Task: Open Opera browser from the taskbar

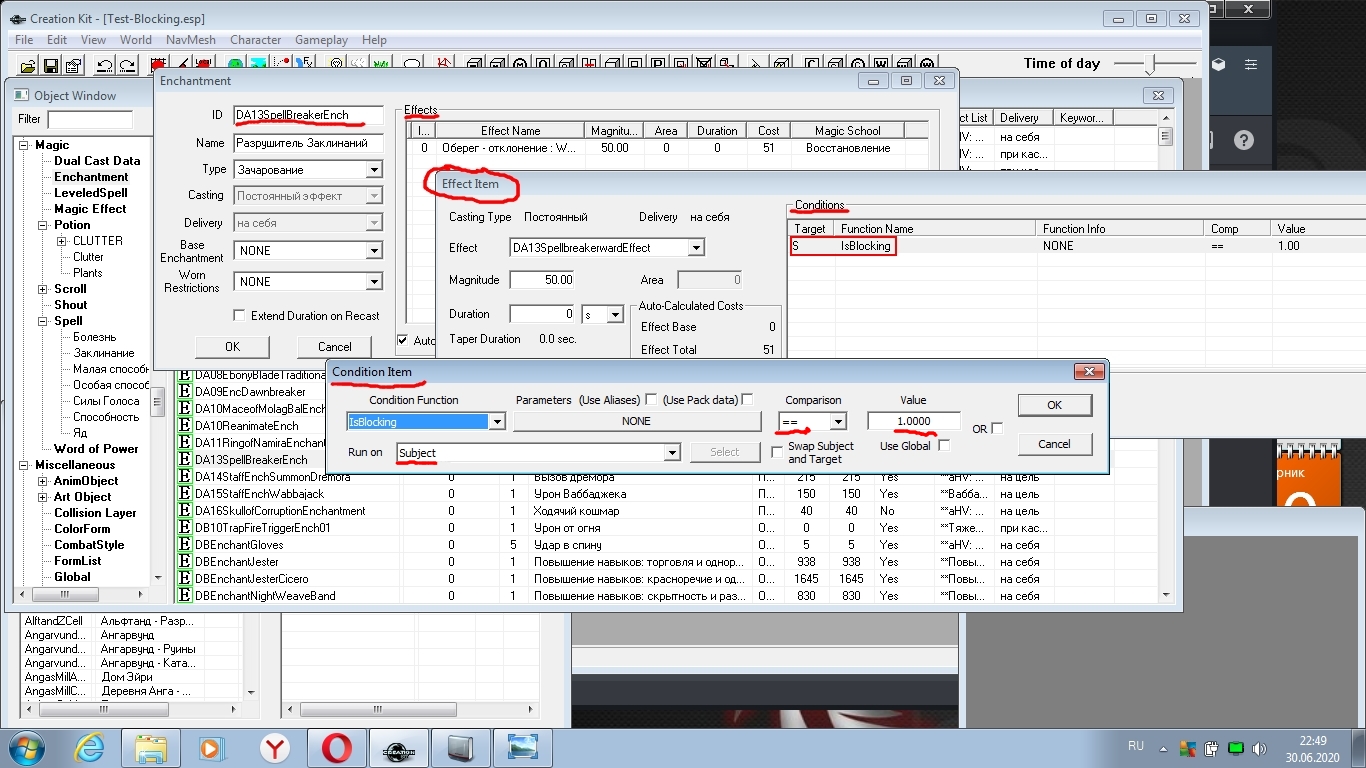Action: pyautogui.click(x=336, y=746)
